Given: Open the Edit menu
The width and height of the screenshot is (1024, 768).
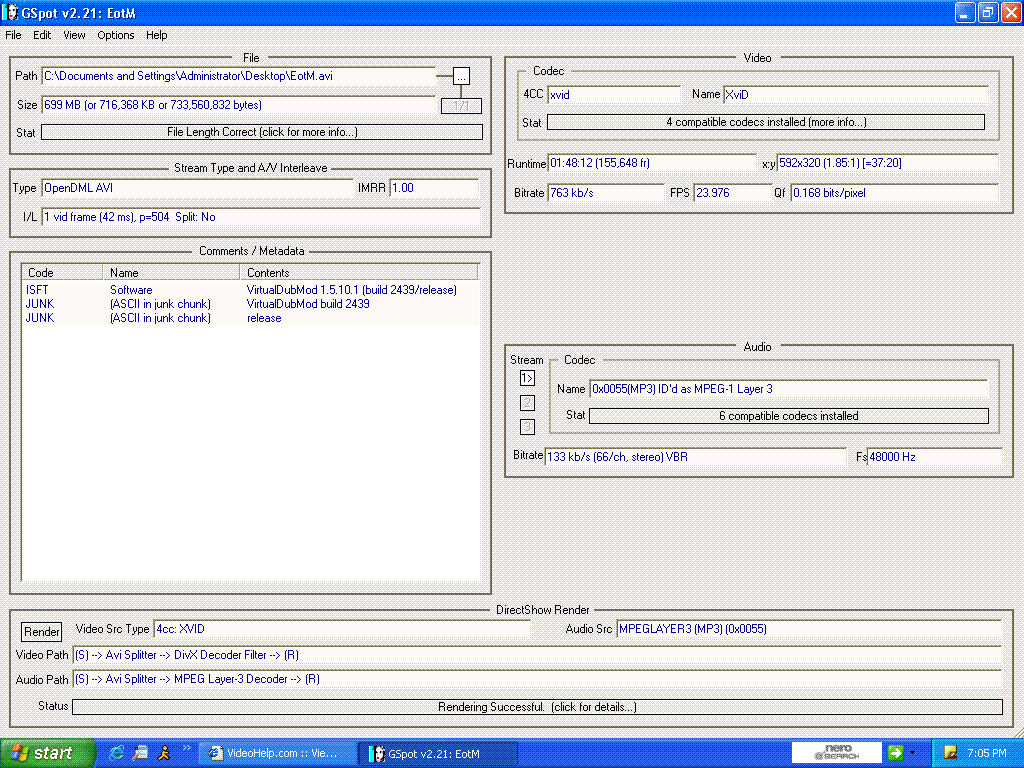Looking at the screenshot, I should pyautogui.click(x=42, y=35).
